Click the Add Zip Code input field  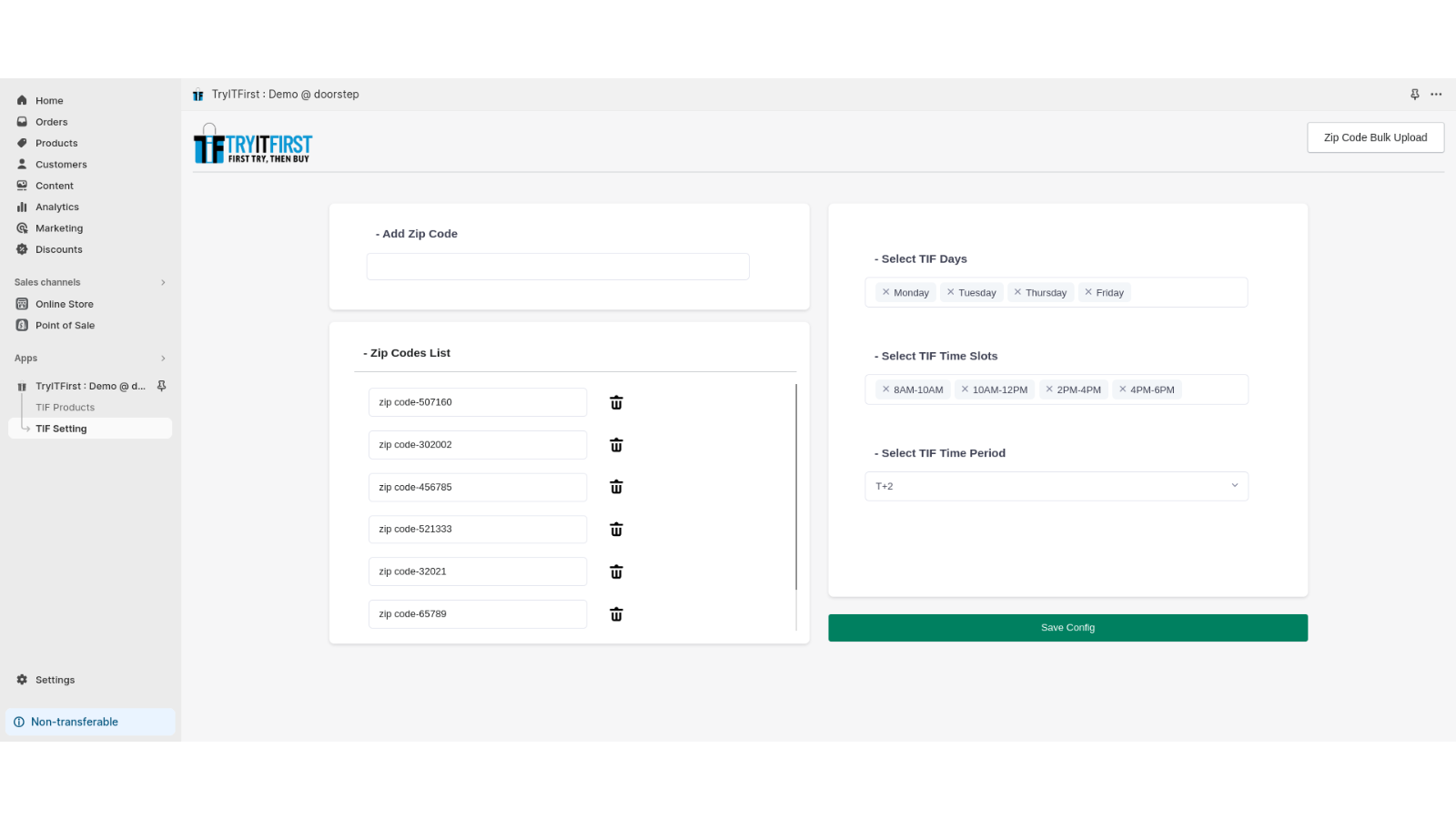tap(558, 267)
